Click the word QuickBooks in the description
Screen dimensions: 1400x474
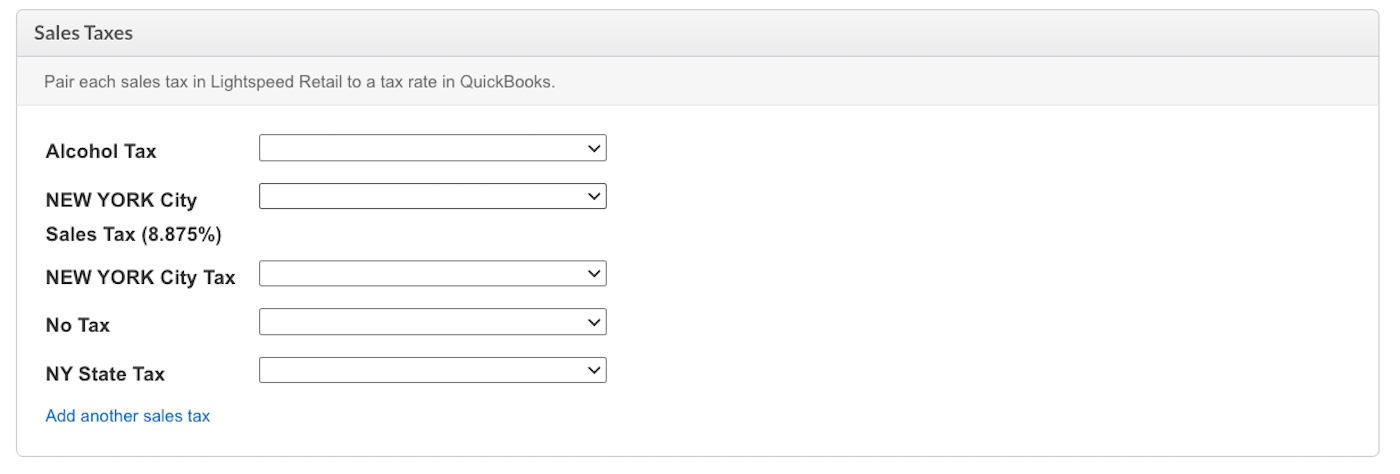506,82
